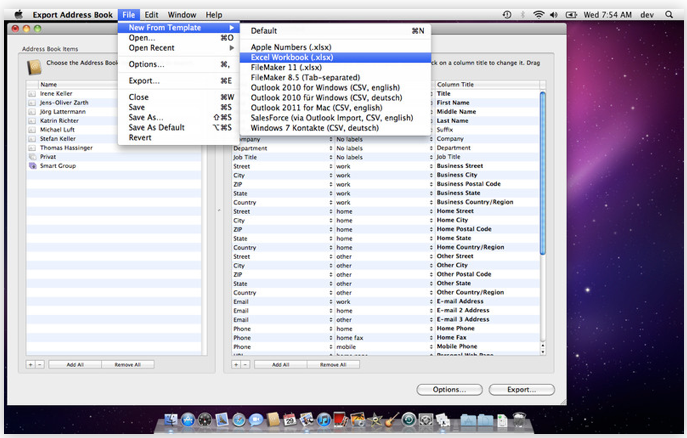
Task: Open the Window menu
Action: (182, 15)
